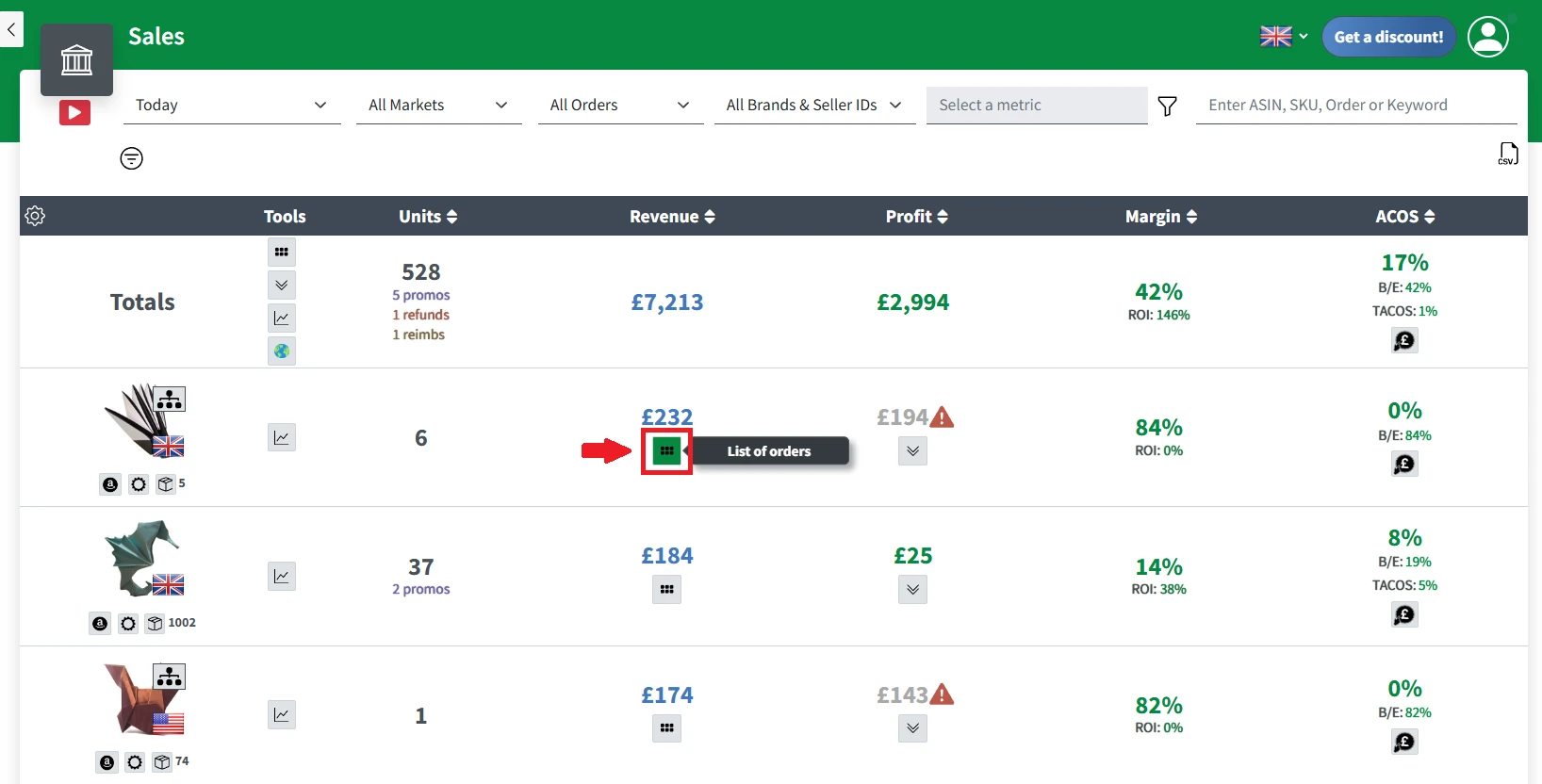Open the Select a metric dropdown
1542x784 pixels.
(x=1037, y=106)
